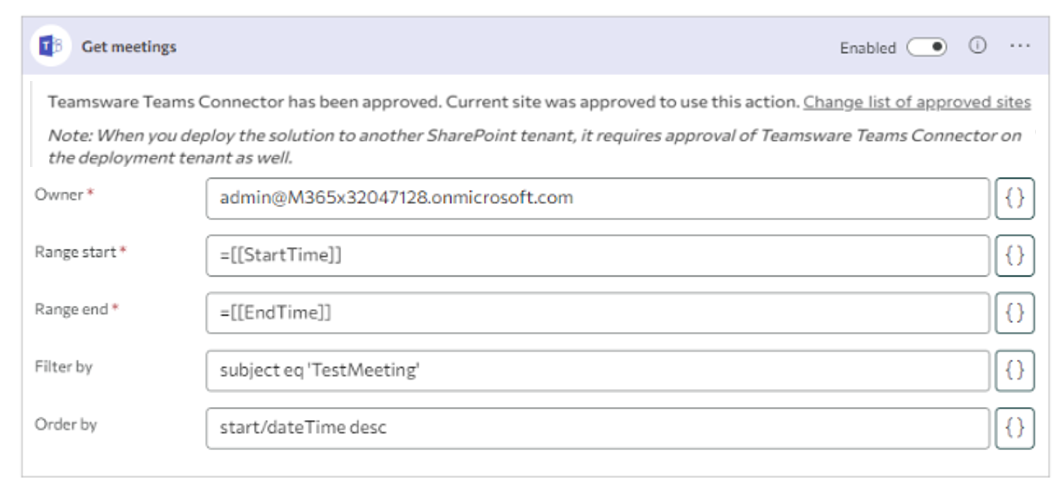This screenshot has height=478, width=1063.
Task: Click the Filter by field label
Action: [64, 367]
